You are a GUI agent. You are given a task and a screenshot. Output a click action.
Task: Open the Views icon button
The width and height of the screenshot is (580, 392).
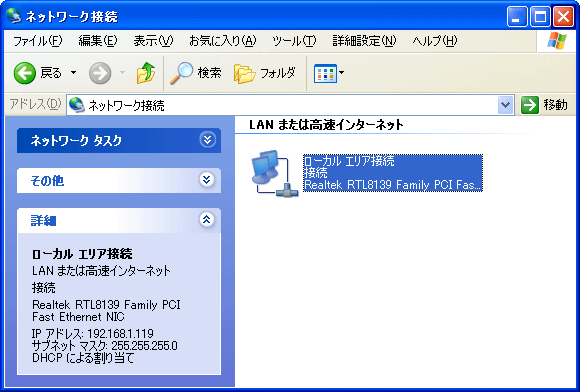[325, 73]
